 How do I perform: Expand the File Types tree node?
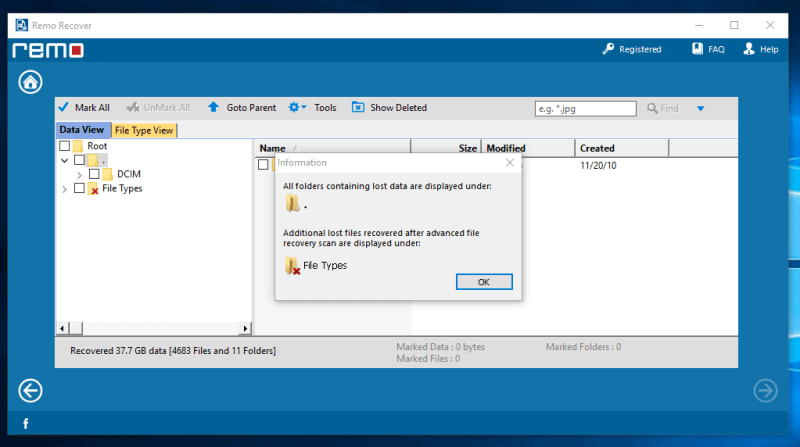65,188
